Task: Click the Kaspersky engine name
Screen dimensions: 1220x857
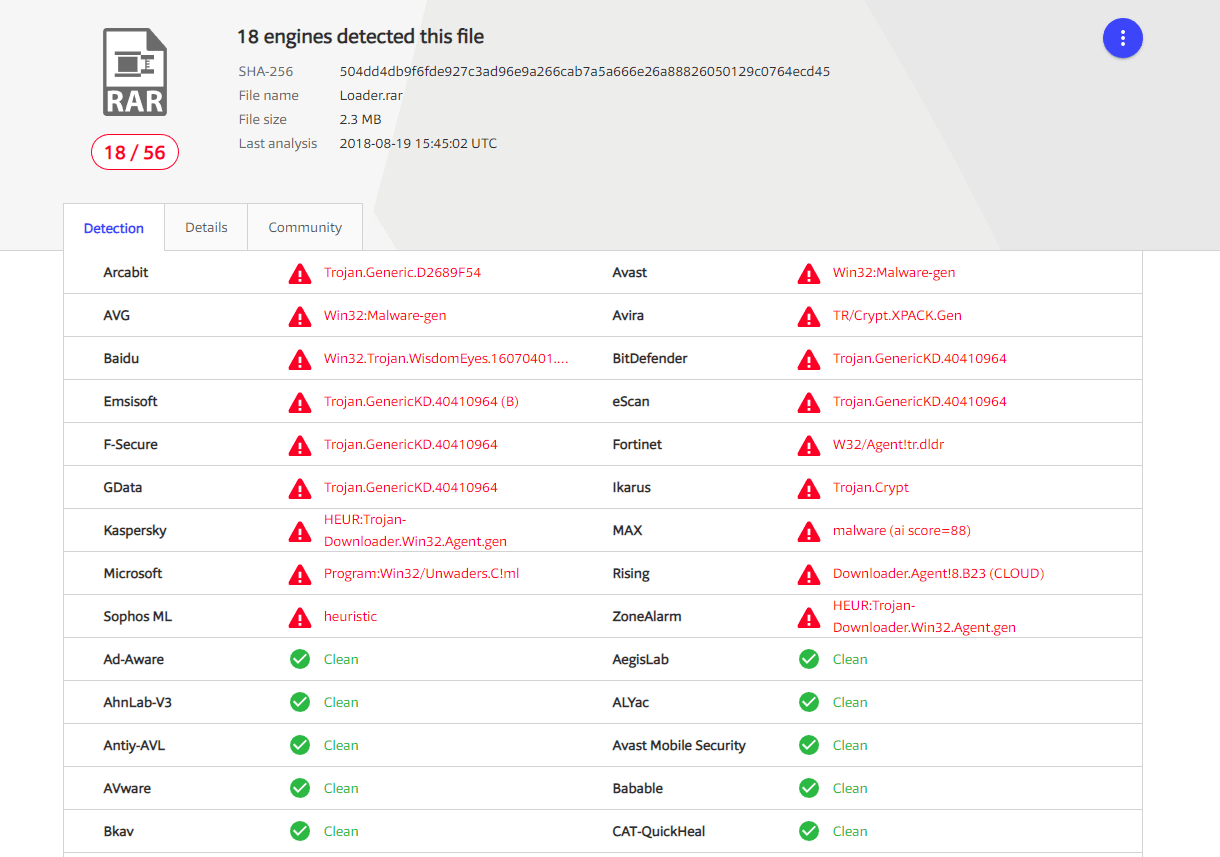Action: 135,530
